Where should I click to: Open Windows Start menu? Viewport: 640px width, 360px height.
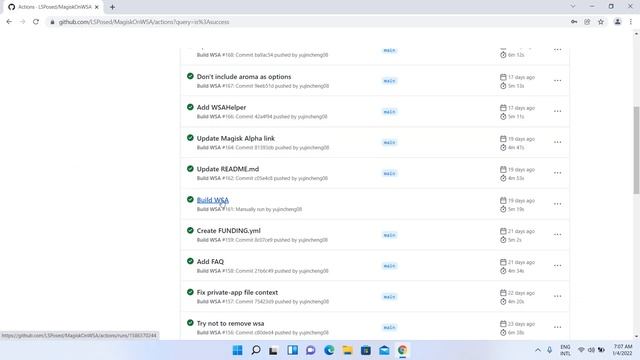(237, 350)
